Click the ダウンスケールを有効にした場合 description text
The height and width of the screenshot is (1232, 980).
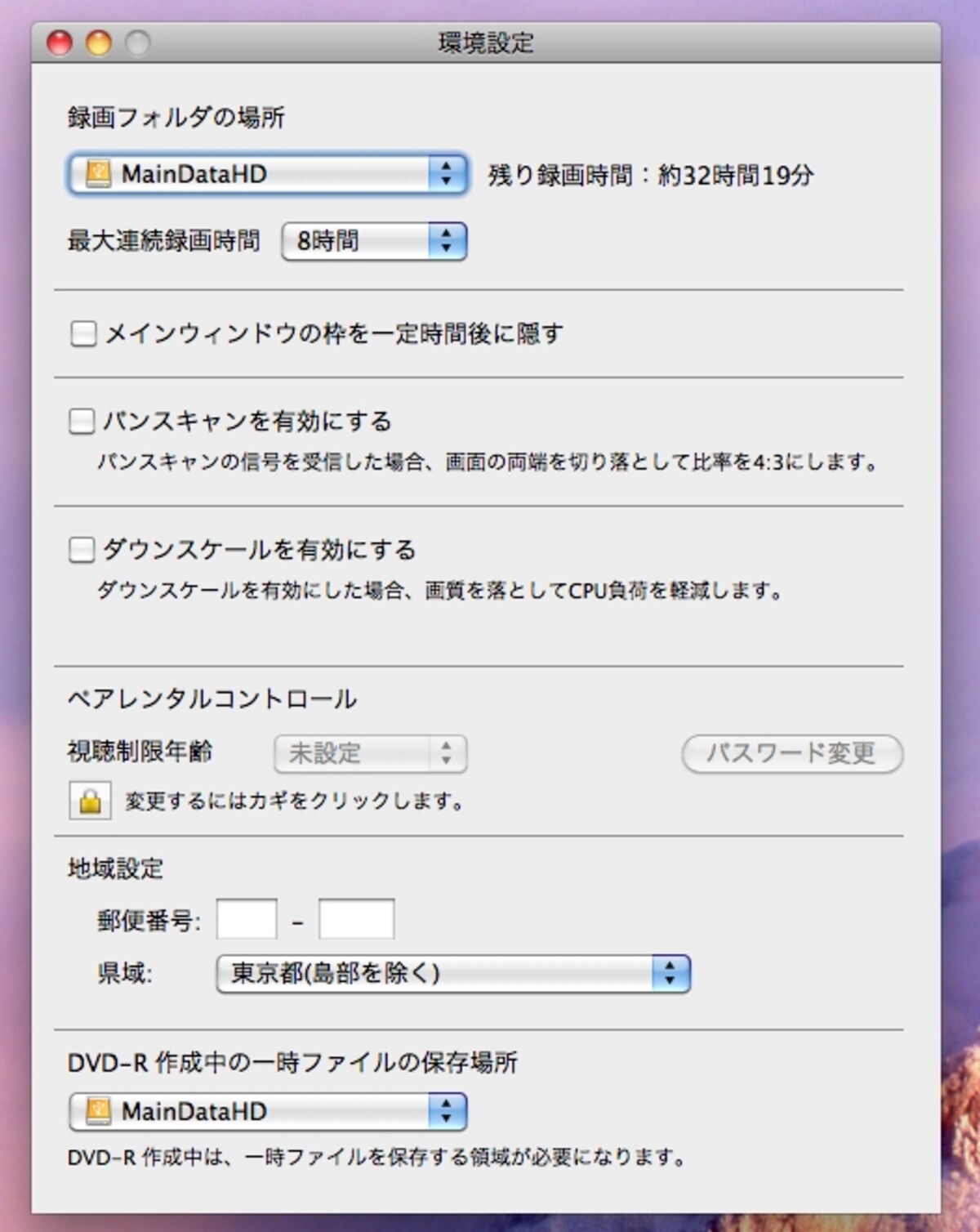[441, 590]
